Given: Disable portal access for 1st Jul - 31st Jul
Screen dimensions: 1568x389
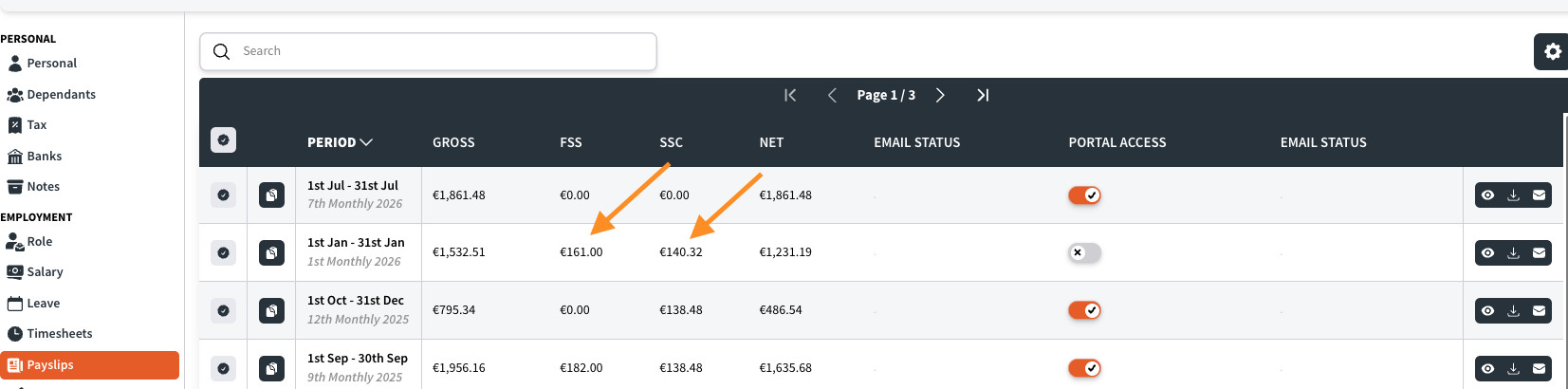Looking at the screenshot, I should 1084,195.
